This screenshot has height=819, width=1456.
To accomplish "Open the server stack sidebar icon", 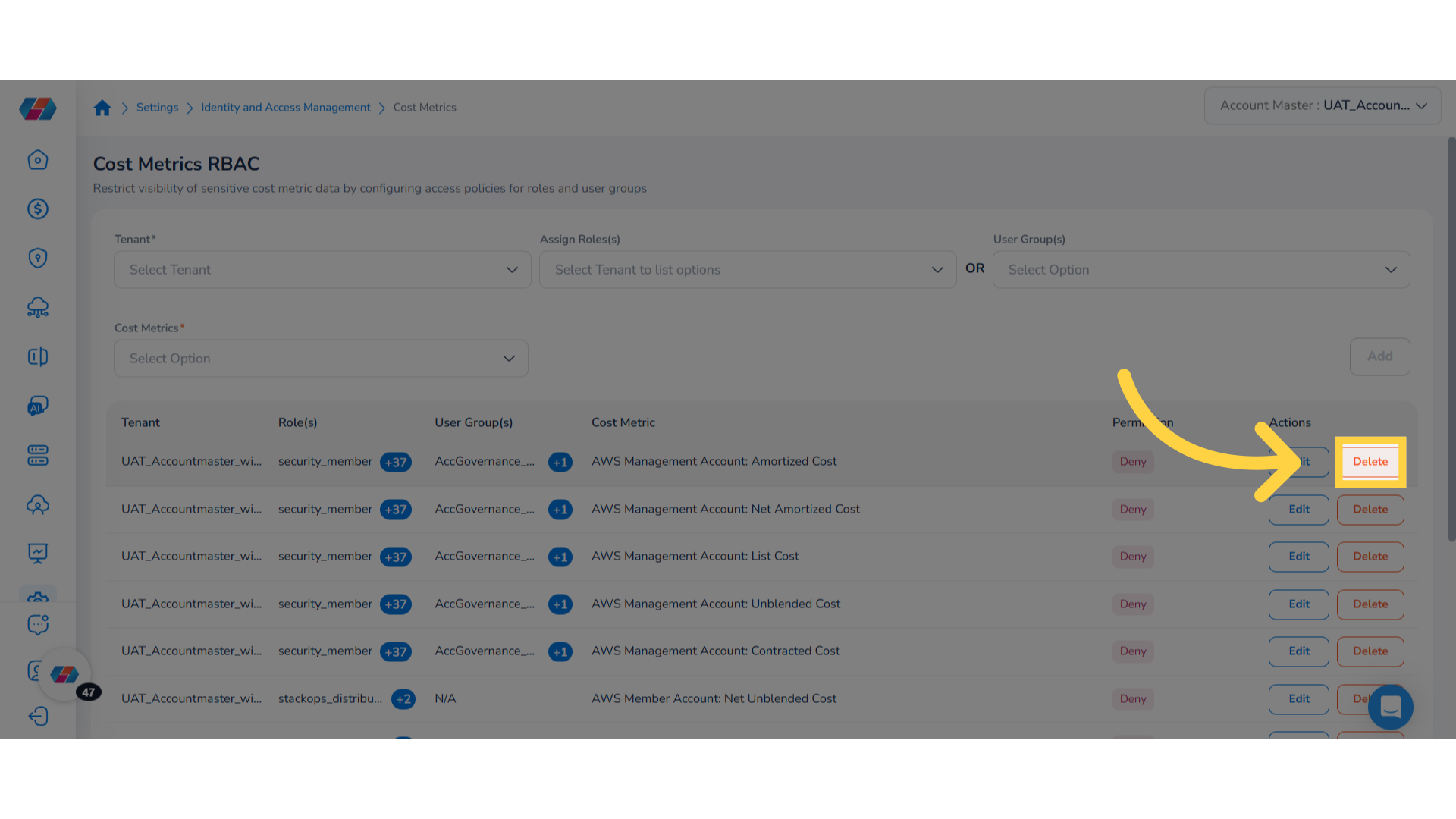I will coord(38,456).
